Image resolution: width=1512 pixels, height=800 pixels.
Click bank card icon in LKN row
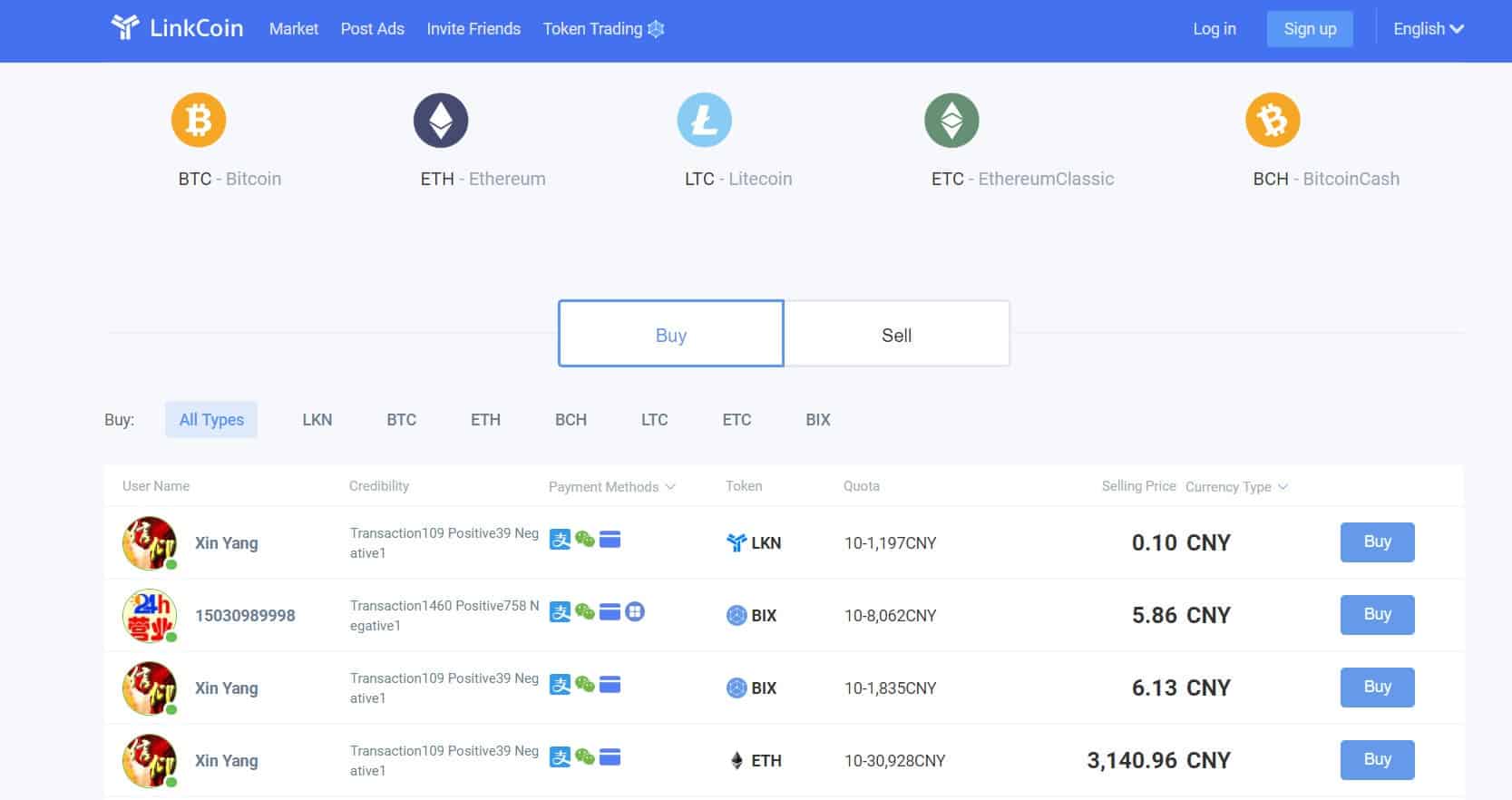pyautogui.click(x=610, y=540)
